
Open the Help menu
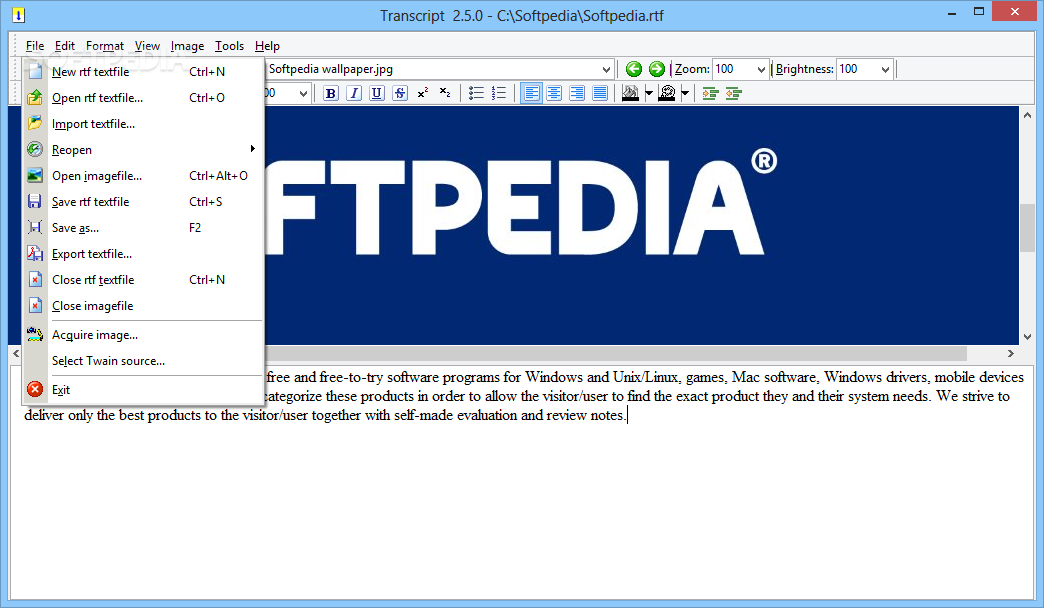click(267, 46)
